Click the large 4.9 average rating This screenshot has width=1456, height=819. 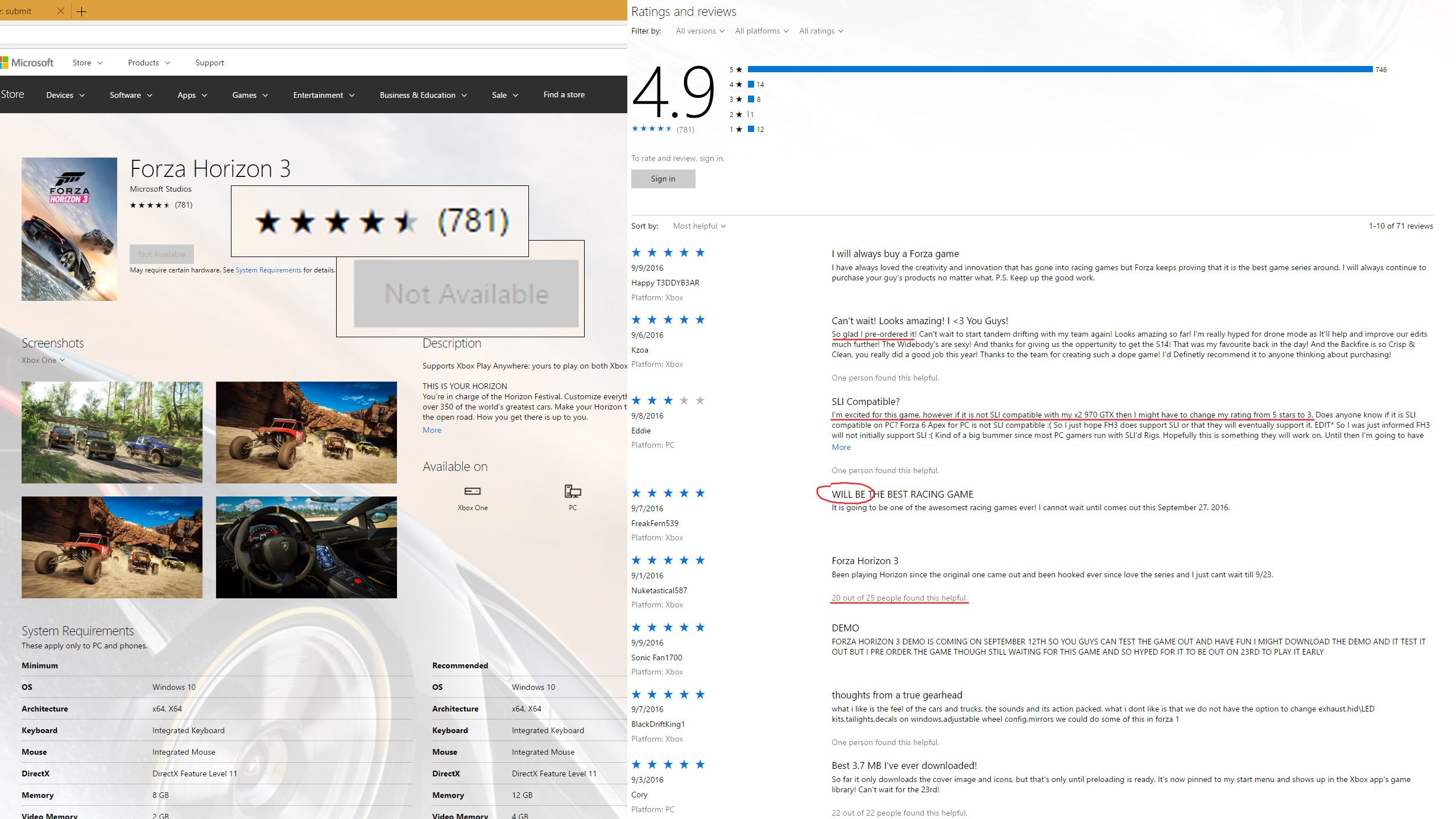pos(673,91)
